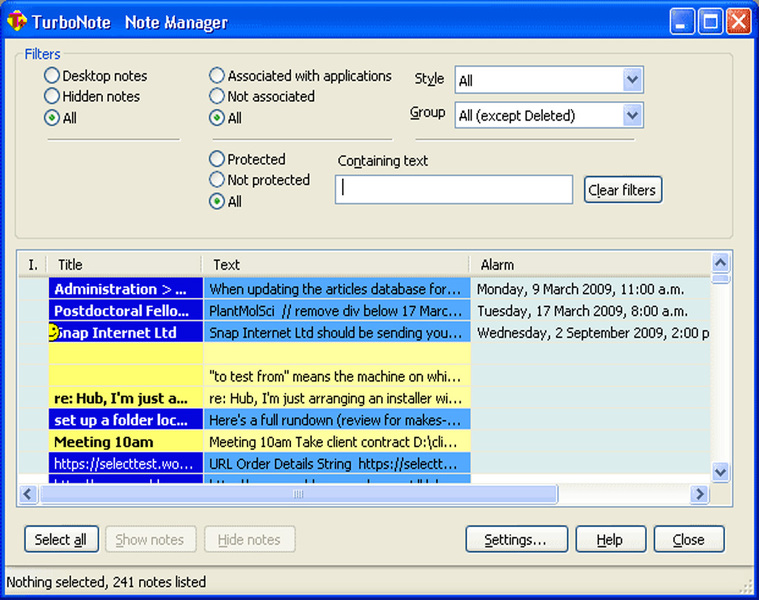Image resolution: width=759 pixels, height=600 pixels.
Task: Click Show notes button
Action: point(151,539)
